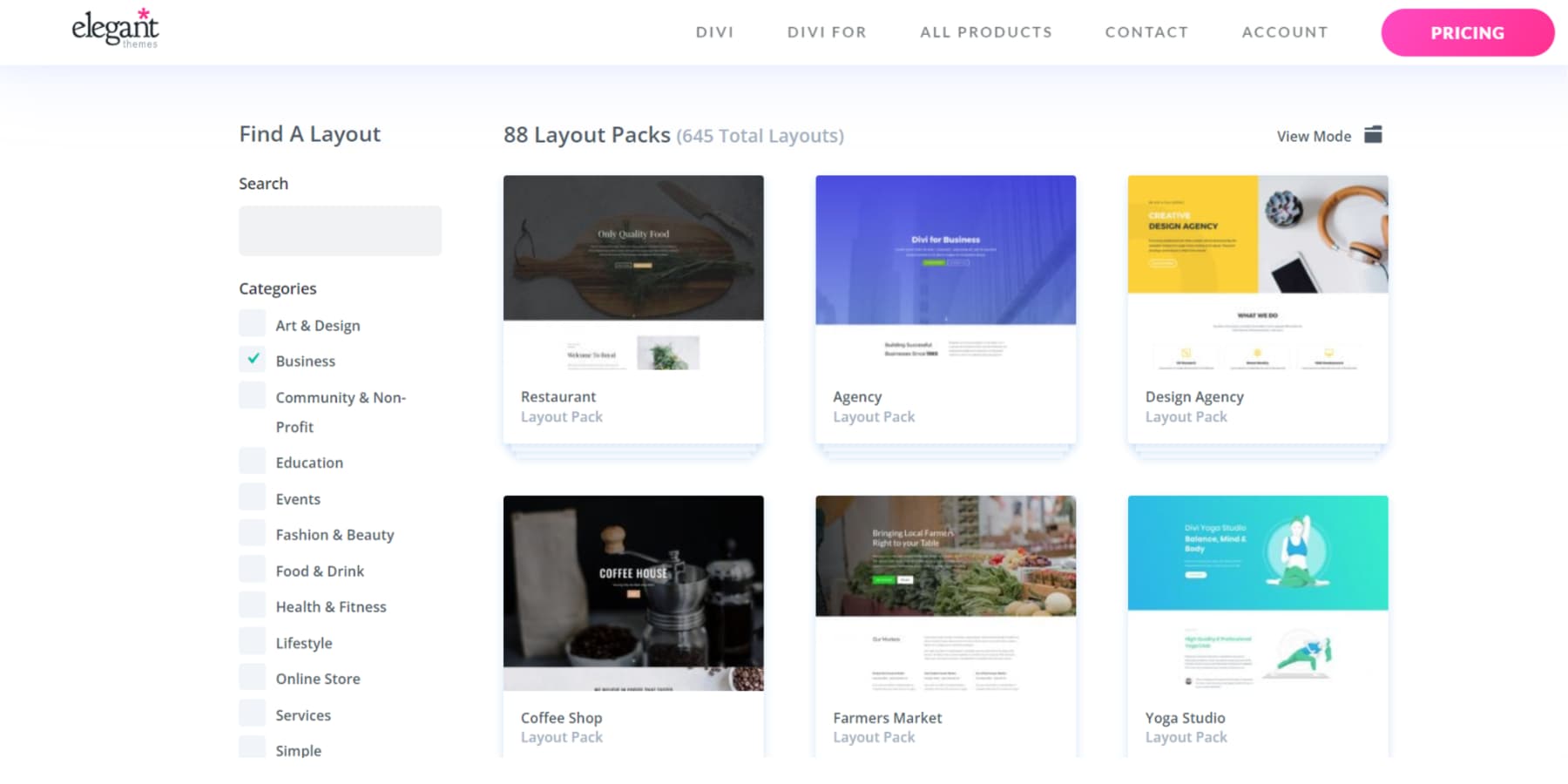Open the Farmers Market layout thumbnail
The image size is (1568, 784).
tap(945, 555)
